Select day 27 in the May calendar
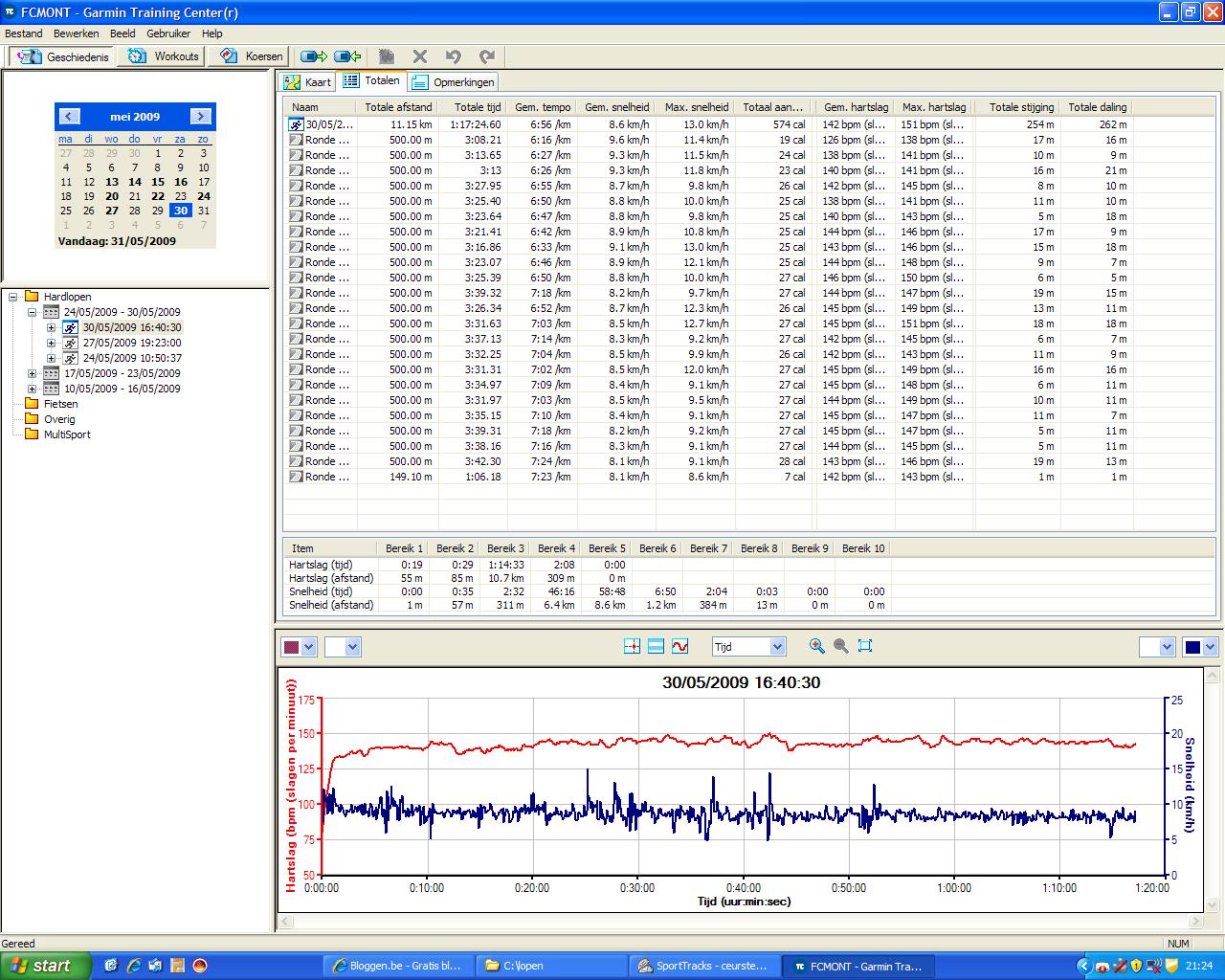 (112, 211)
